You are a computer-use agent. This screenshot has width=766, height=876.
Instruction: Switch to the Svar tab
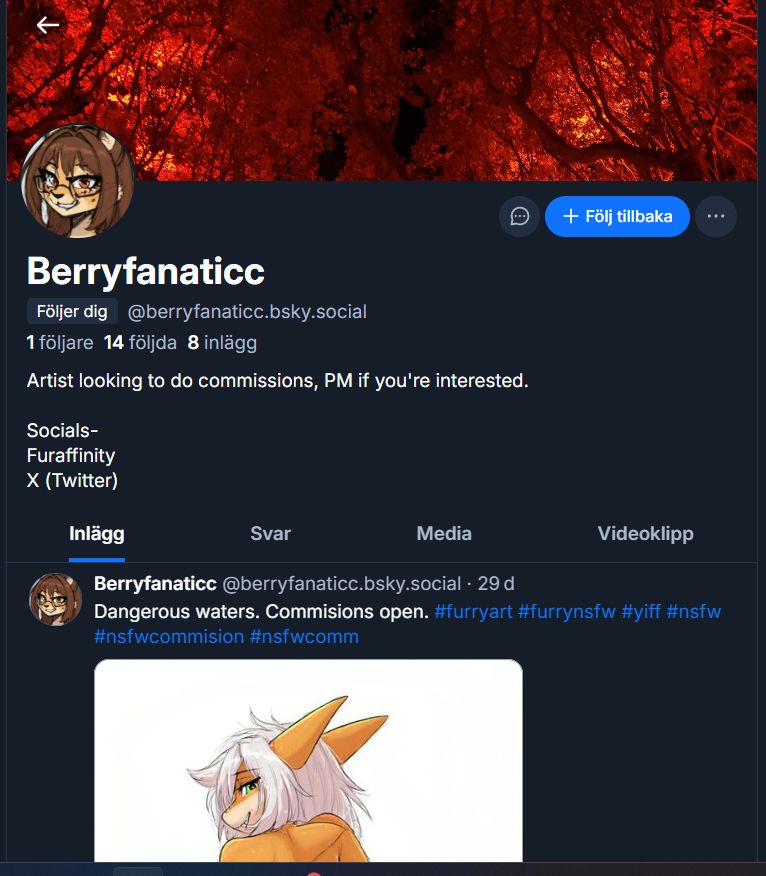coord(270,534)
